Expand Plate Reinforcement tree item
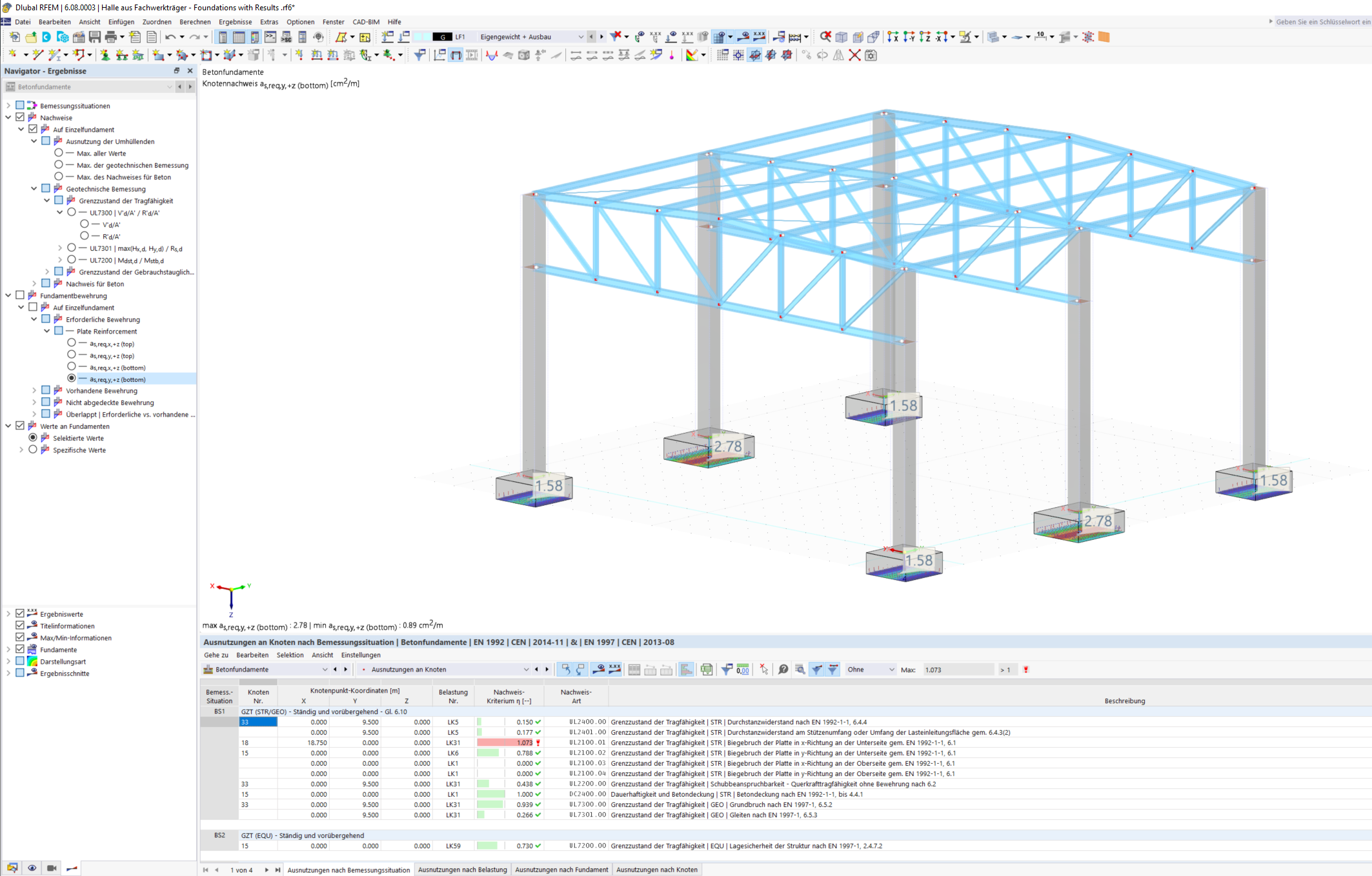This screenshot has width=1372, height=876. coord(48,330)
